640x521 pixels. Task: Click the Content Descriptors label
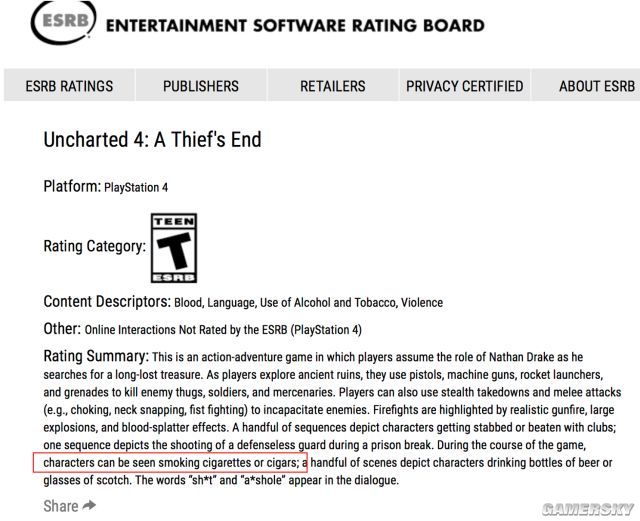(107, 301)
